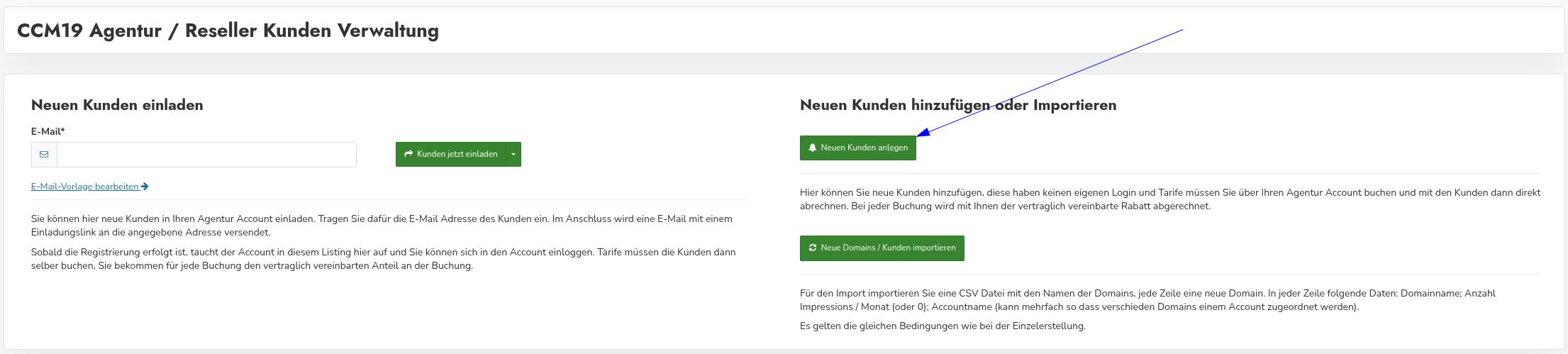Image resolution: width=1568 pixels, height=354 pixels.
Task: Click paragraph starting 'Sie können hier neue Kunden'
Action: click(382, 226)
